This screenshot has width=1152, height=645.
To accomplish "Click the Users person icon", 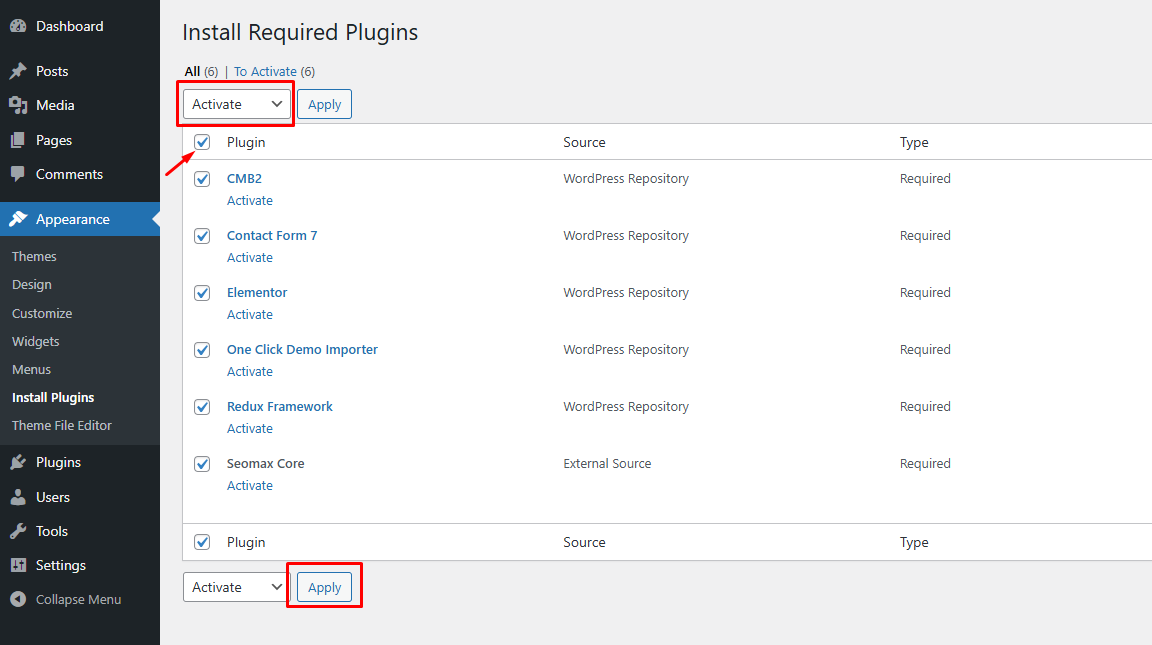I will (x=18, y=497).
